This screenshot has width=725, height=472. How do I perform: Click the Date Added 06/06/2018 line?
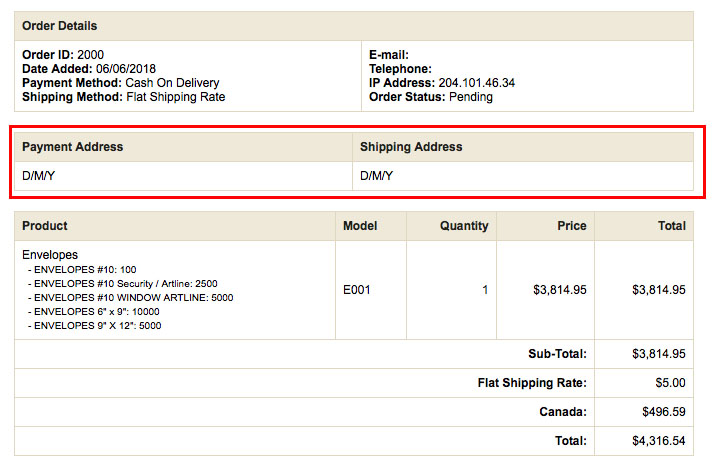(x=89, y=69)
